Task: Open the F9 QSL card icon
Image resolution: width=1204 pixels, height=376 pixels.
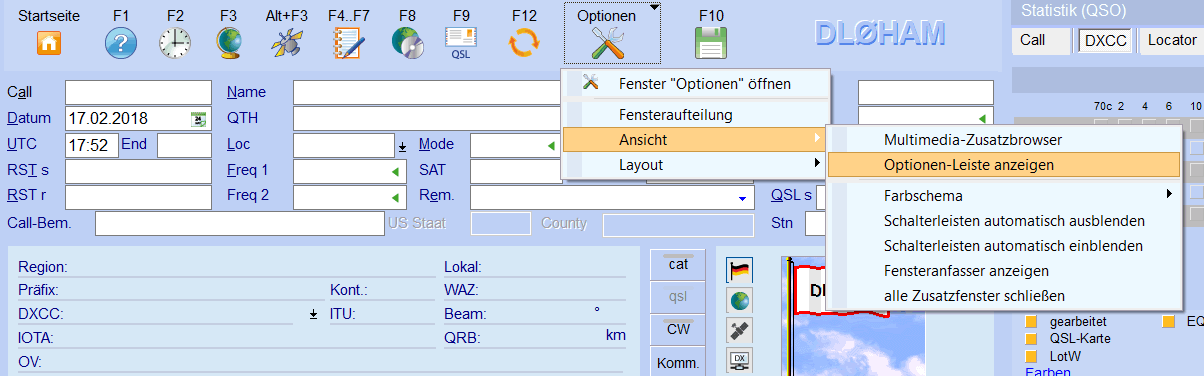Action: coord(461,43)
